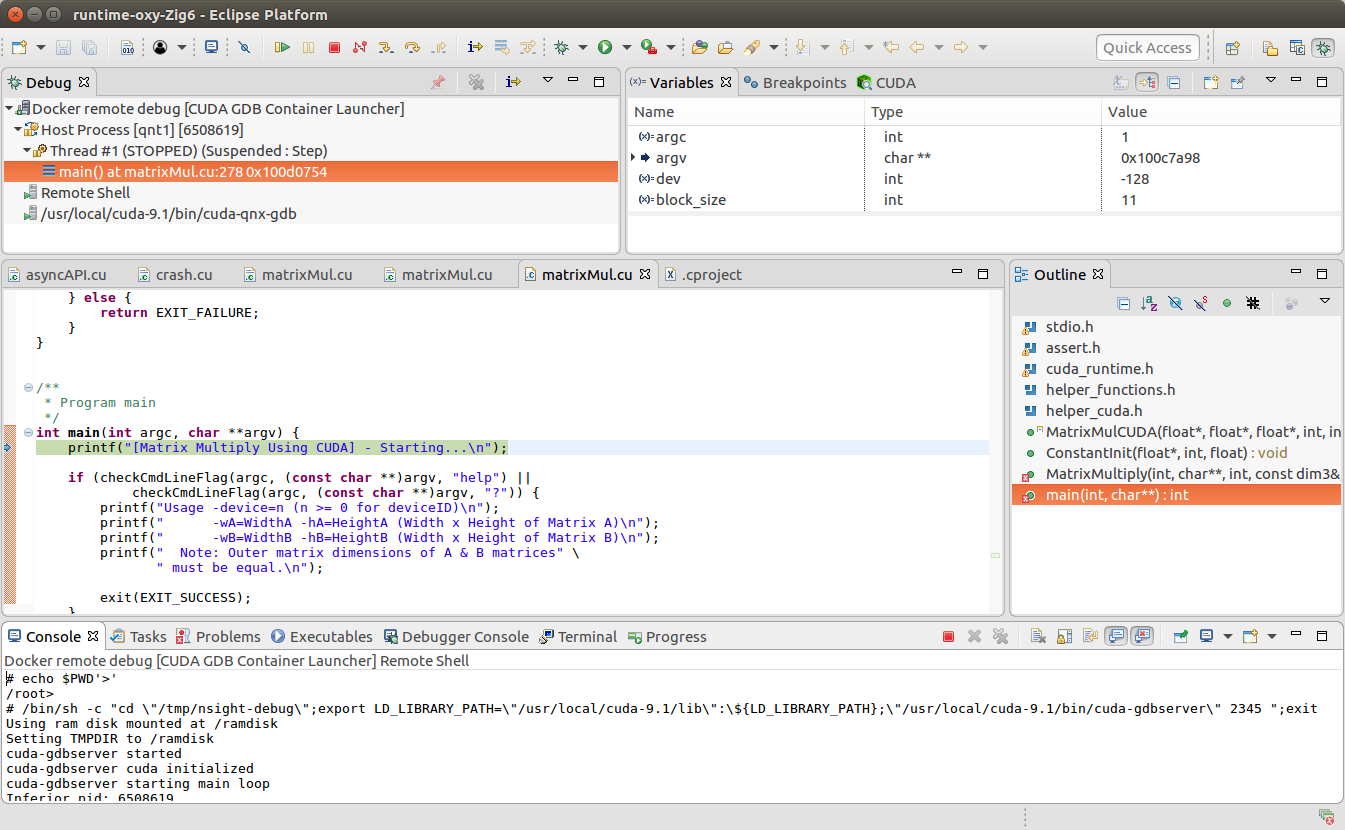The image size is (1345, 830).
Task: Toggle Scroll Lock in the Console
Action: (1064, 636)
